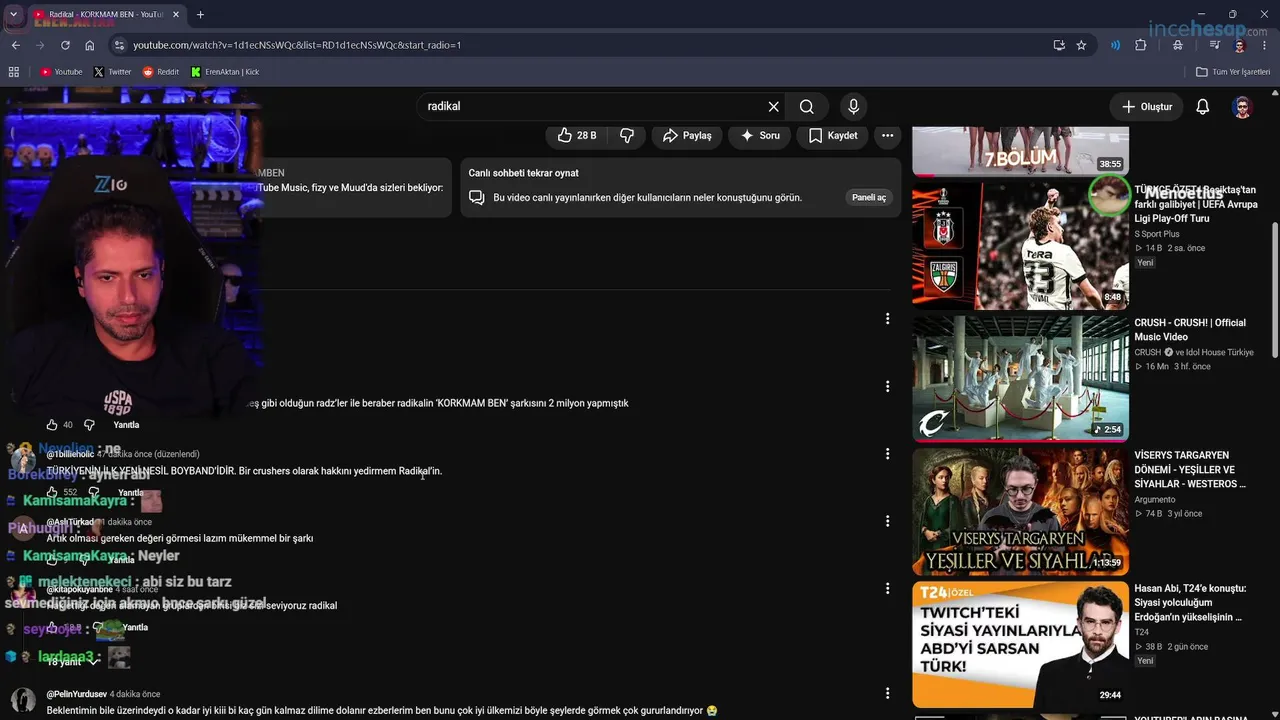Open the ErenAktan | Kick bookmark

point(225,72)
